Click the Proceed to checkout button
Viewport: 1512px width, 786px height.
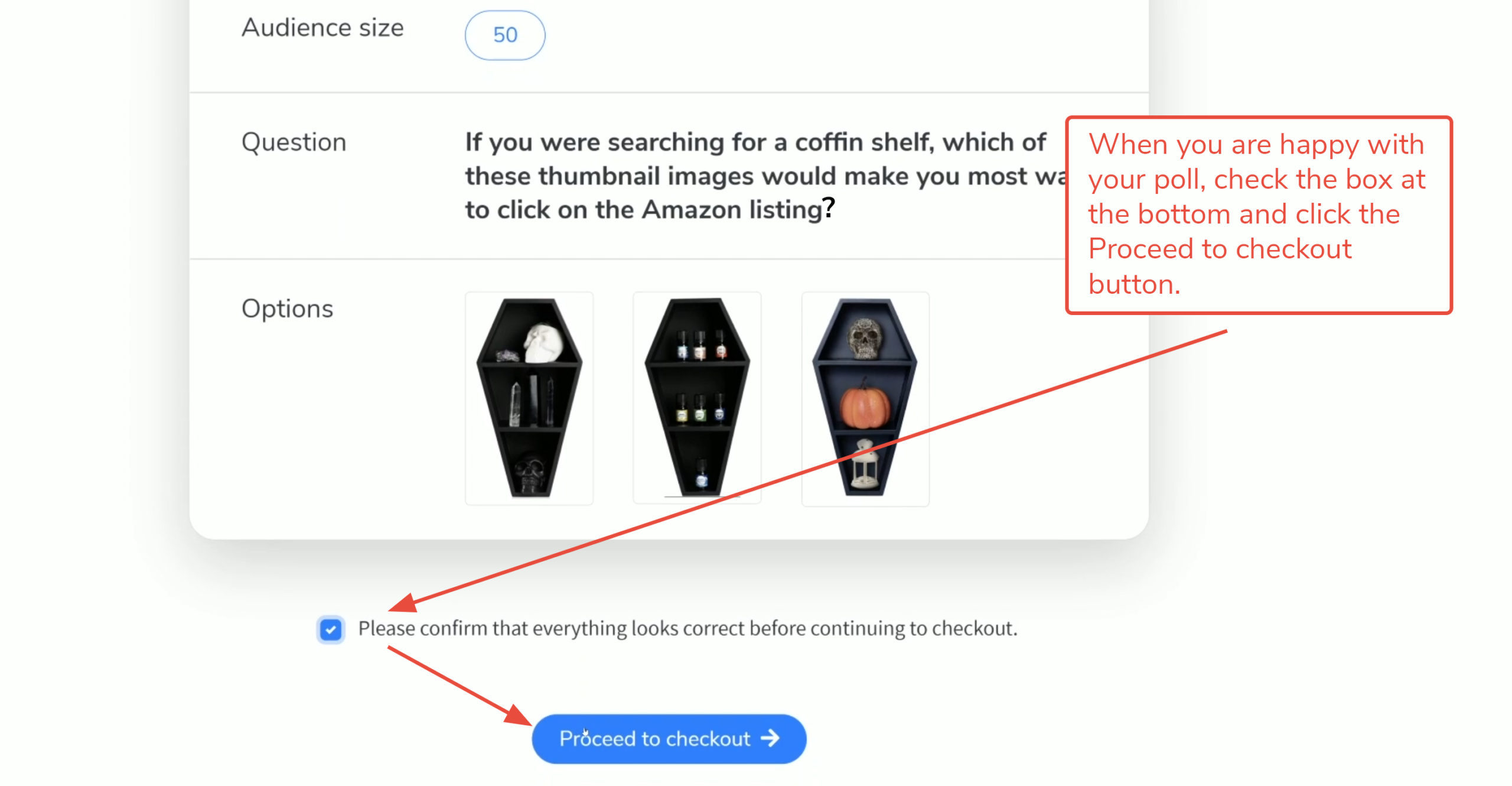coord(669,739)
